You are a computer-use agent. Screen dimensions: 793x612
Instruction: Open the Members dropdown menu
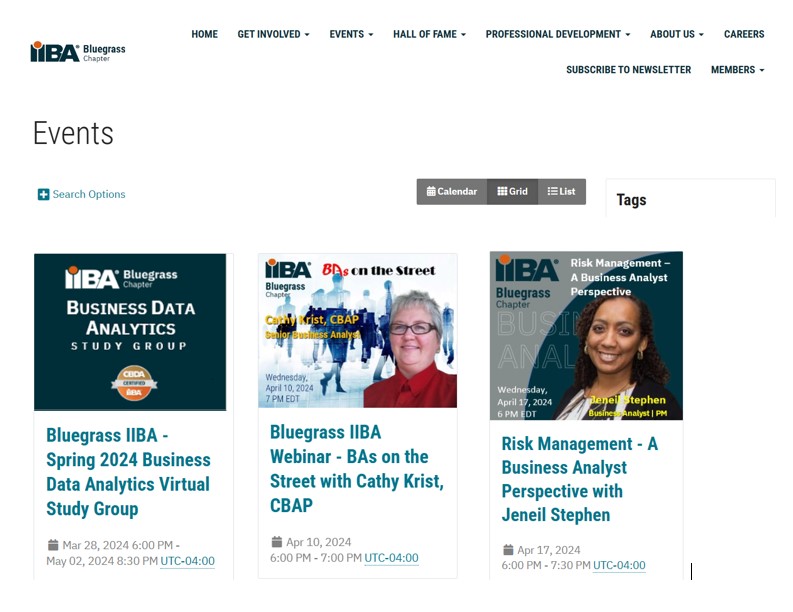point(737,70)
